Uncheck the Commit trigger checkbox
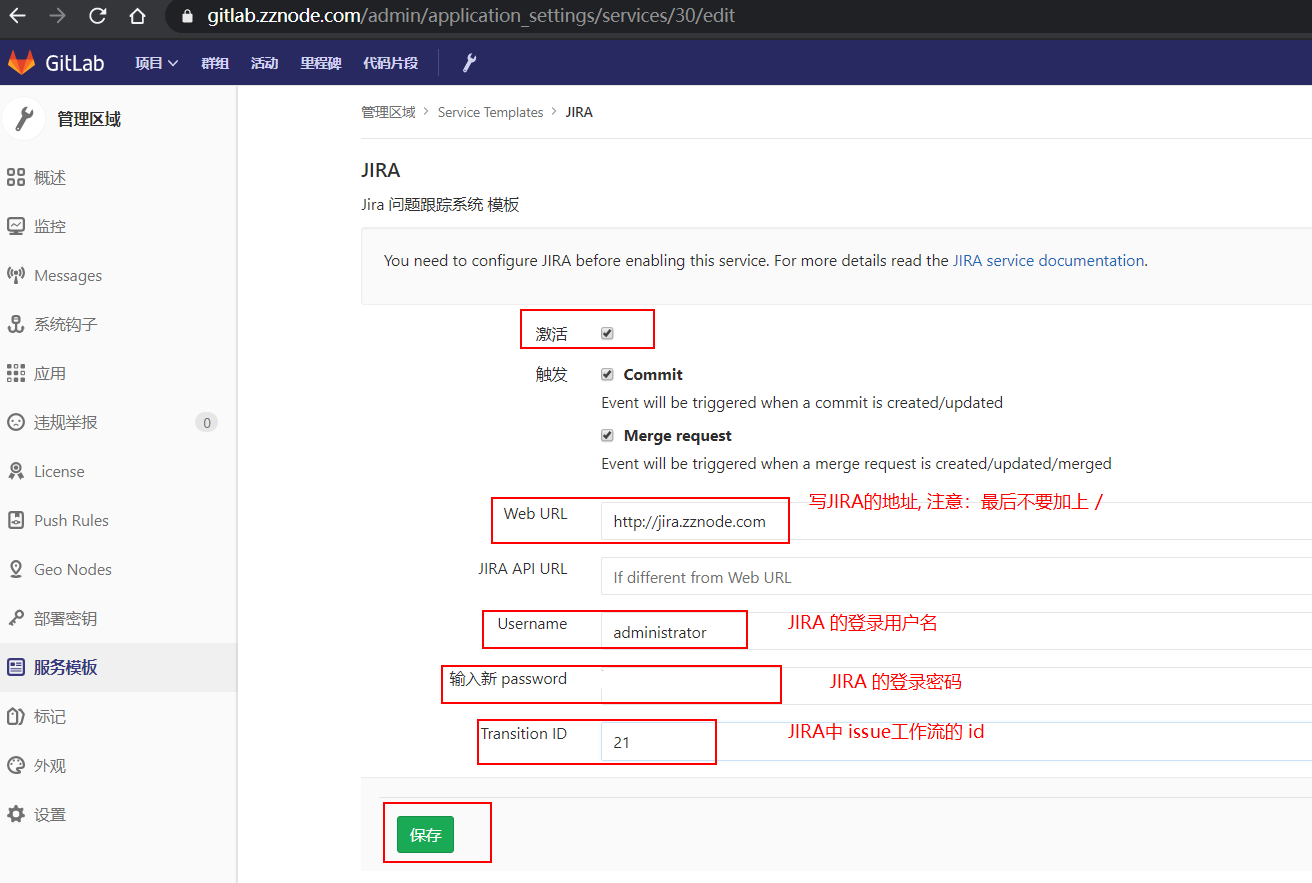 (x=607, y=374)
